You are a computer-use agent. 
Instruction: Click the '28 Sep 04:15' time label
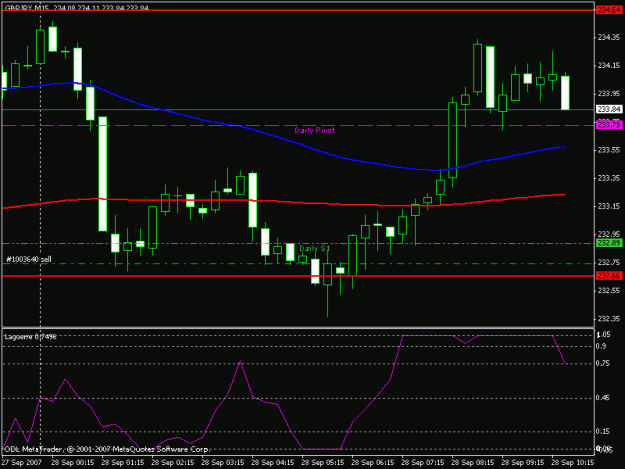pyautogui.click(x=273, y=463)
